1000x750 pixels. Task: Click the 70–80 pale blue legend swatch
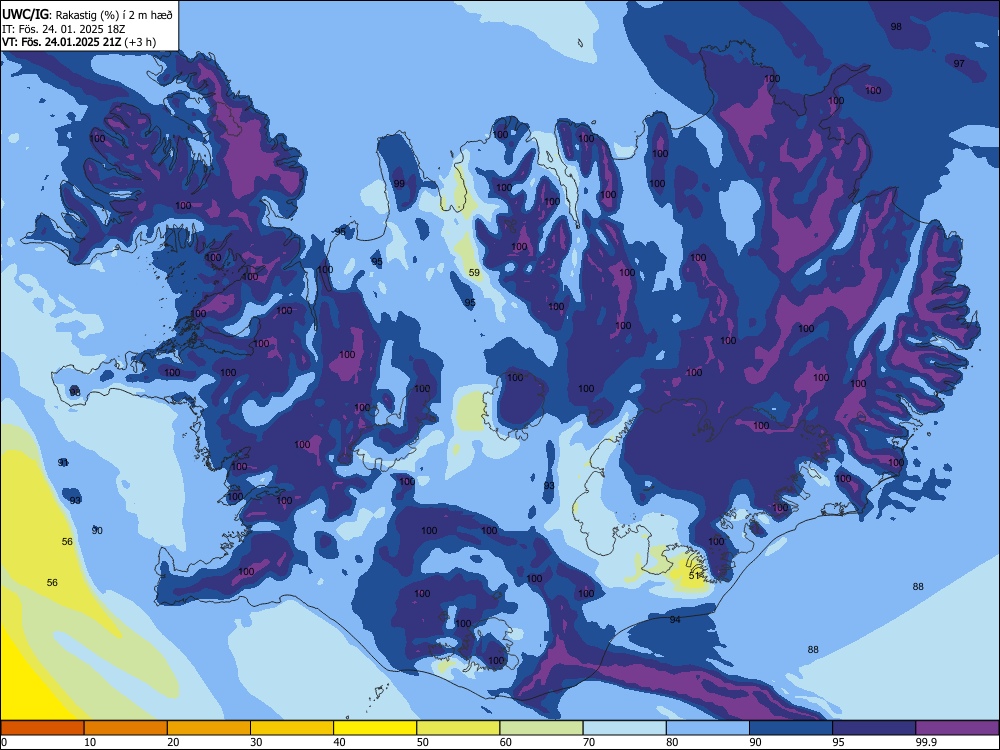pyautogui.click(x=625, y=728)
